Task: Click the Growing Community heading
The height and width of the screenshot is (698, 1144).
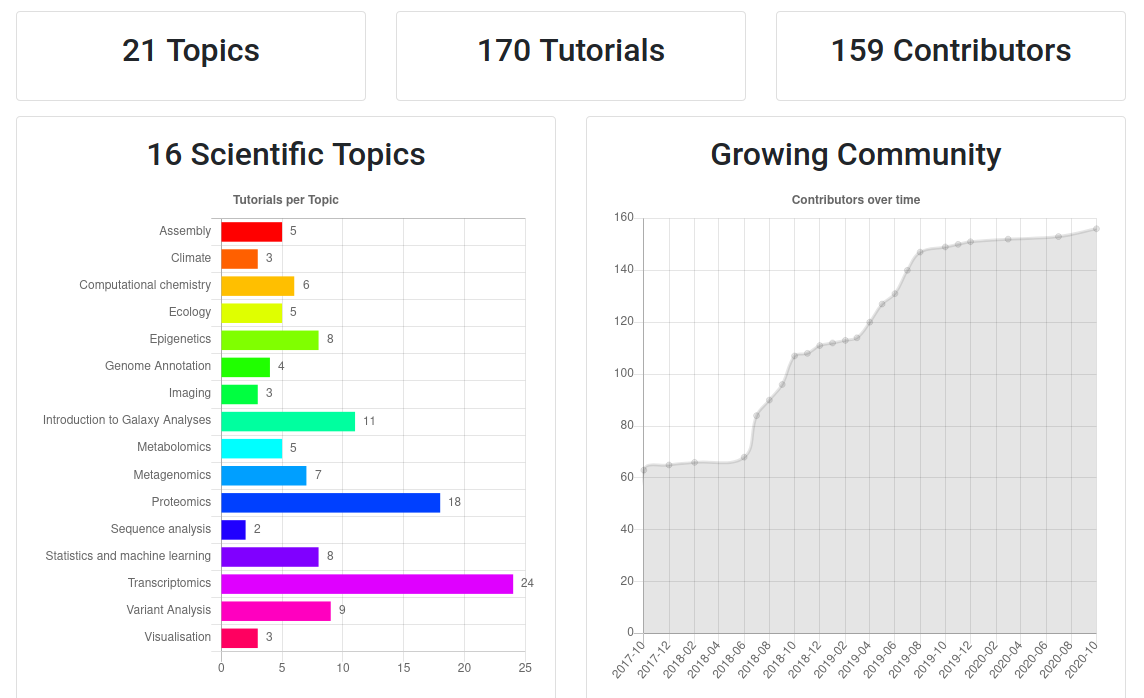Action: [x=856, y=155]
